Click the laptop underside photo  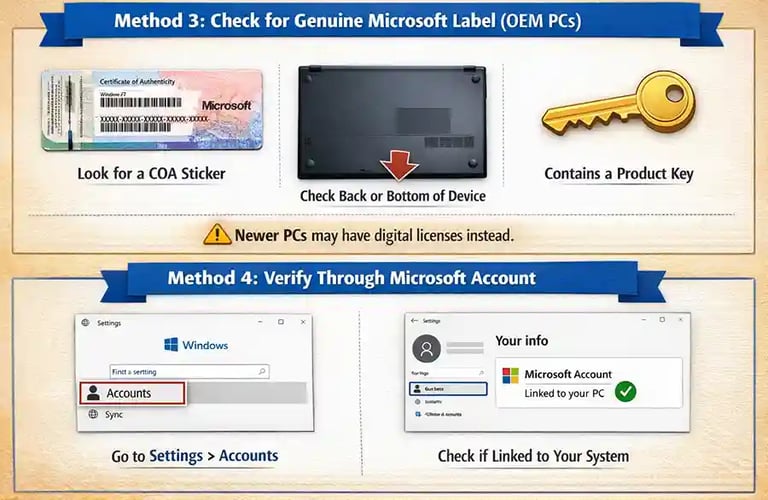(x=392, y=122)
